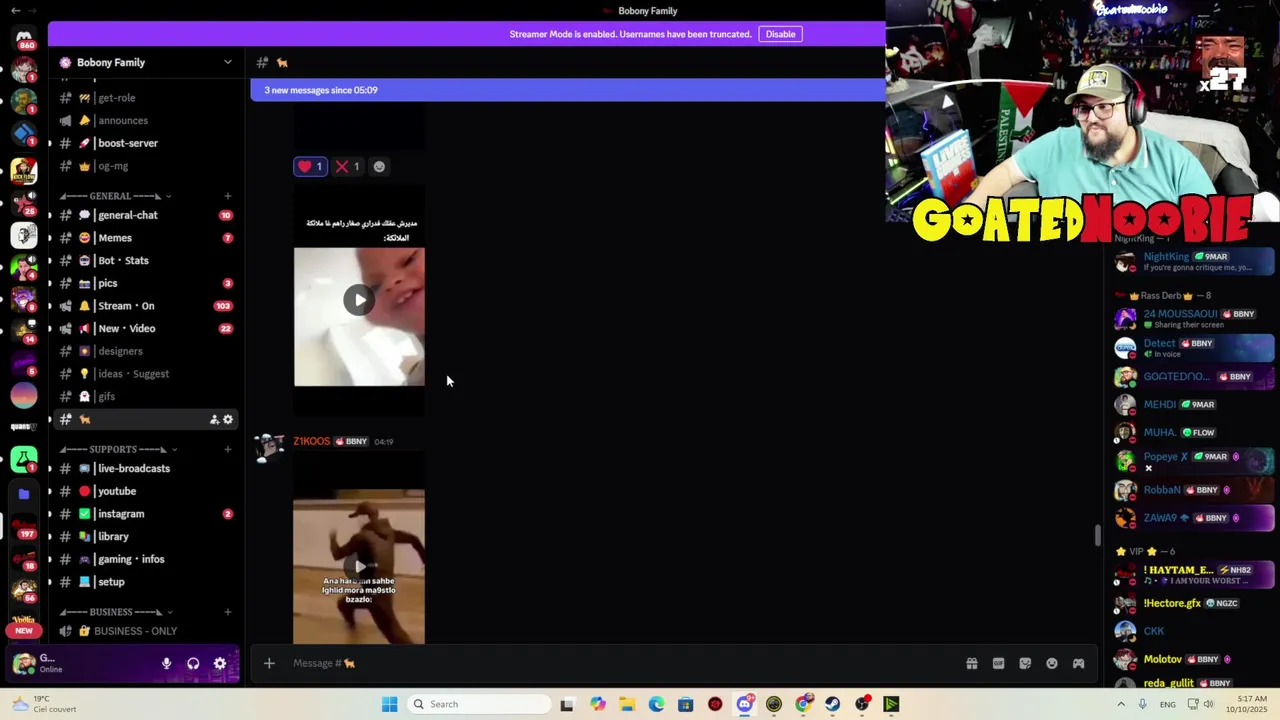
Task: Create channel in SUPPORTS category
Action: [227, 449]
